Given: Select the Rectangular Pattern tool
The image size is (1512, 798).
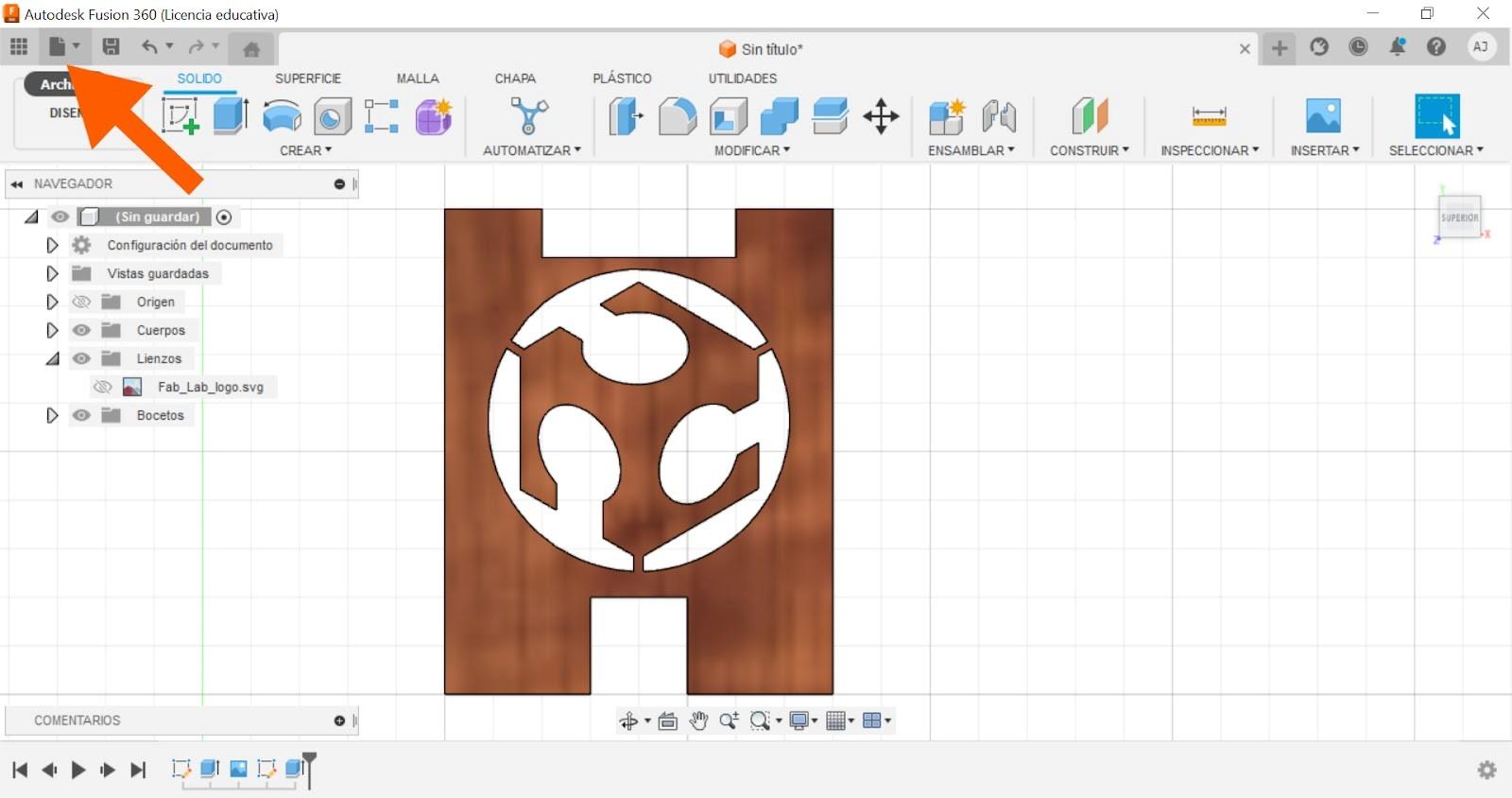Looking at the screenshot, I should coord(382,116).
